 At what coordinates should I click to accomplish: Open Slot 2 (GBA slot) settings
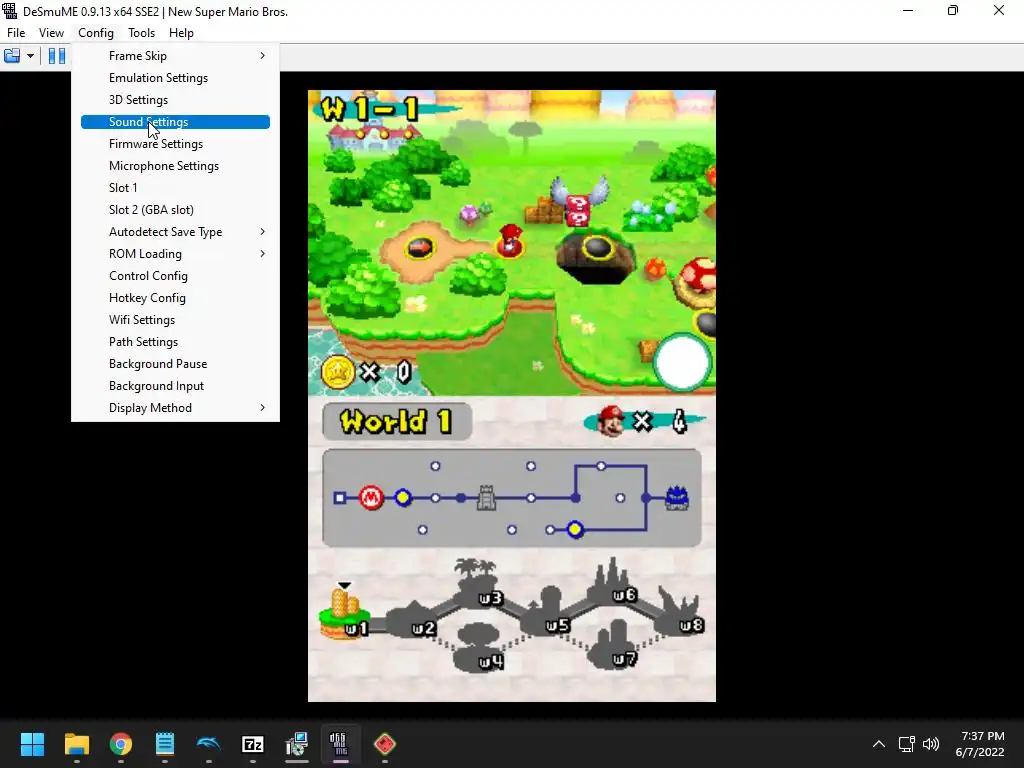(x=175, y=210)
